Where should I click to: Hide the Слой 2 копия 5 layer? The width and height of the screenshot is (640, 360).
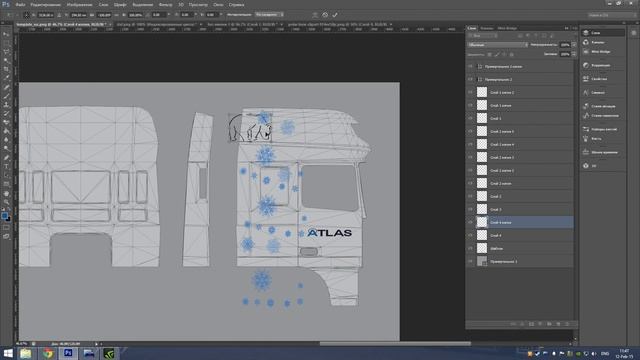point(470,131)
